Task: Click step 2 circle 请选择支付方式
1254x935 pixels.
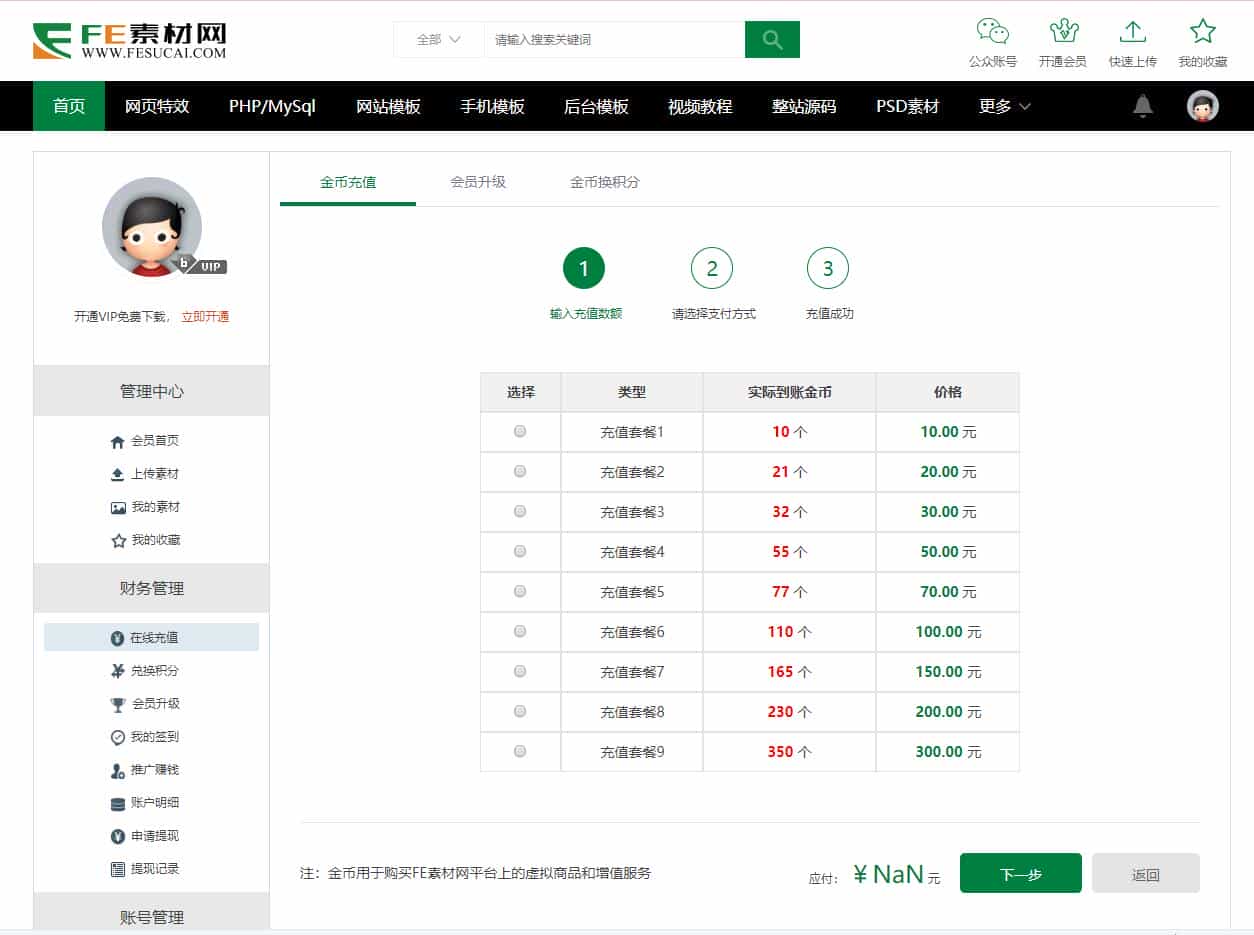Action: (x=712, y=268)
